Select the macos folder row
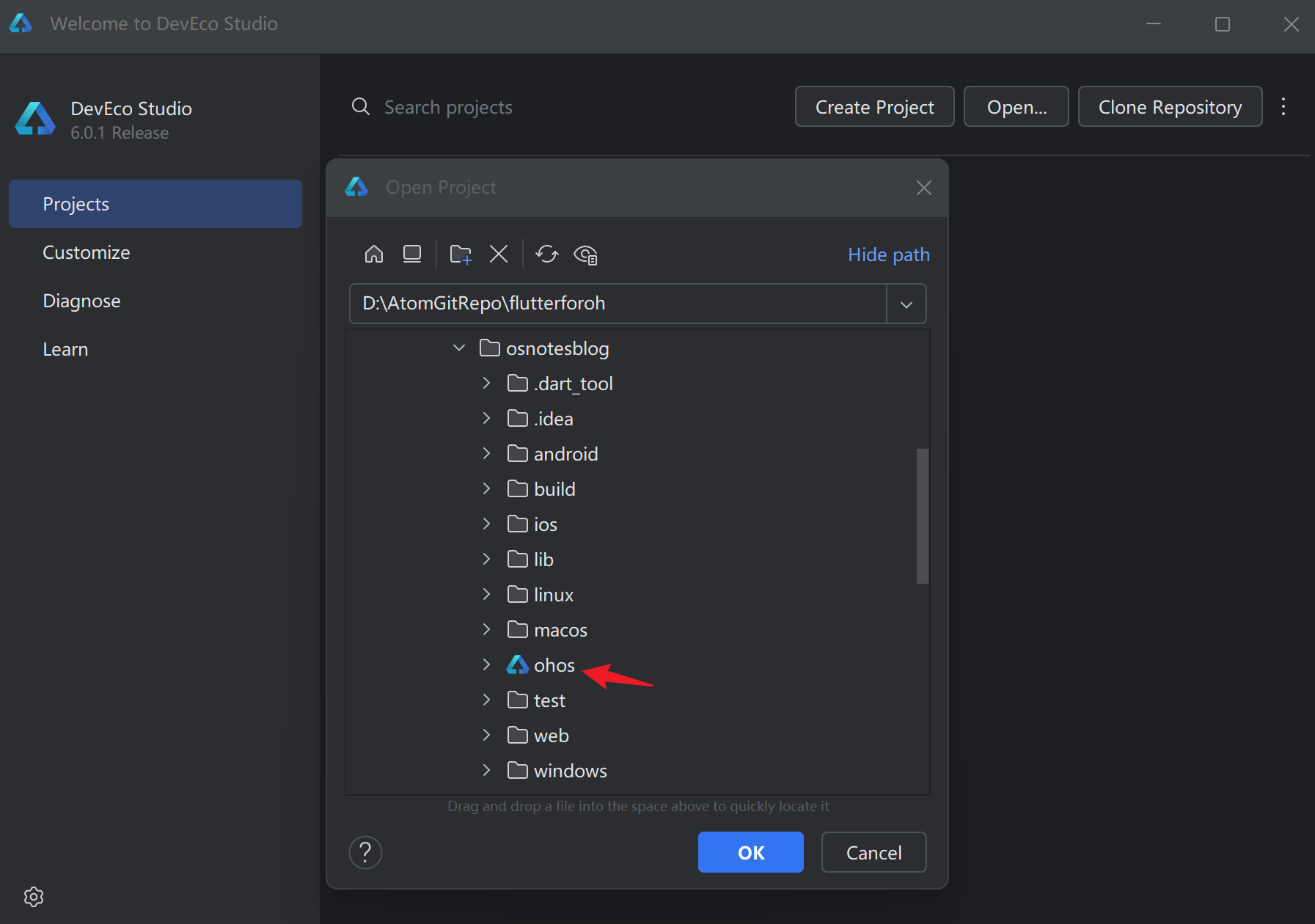This screenshot has width=1315, height=924. point(637,630)
